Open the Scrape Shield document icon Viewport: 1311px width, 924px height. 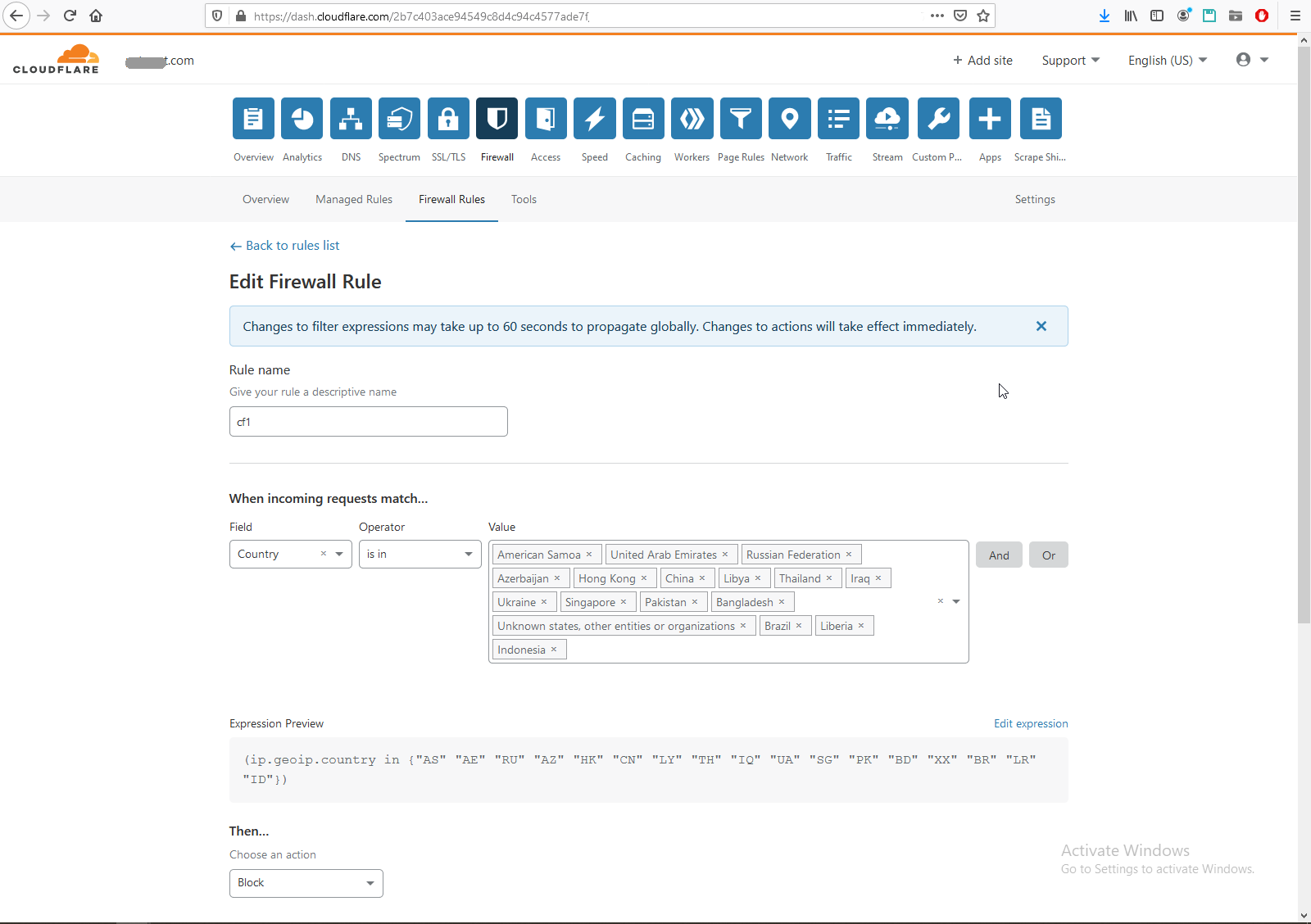pyautogui.click(x=1041, y=119)
